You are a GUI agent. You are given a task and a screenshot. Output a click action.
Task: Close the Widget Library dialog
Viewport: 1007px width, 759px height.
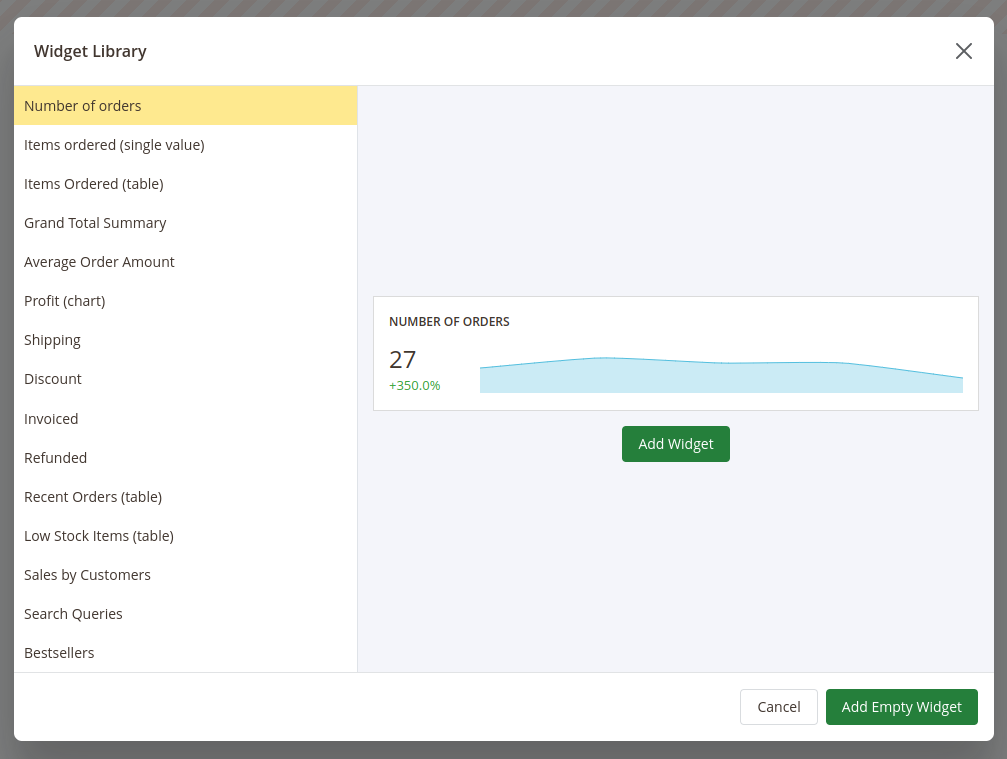coord(963,51)
